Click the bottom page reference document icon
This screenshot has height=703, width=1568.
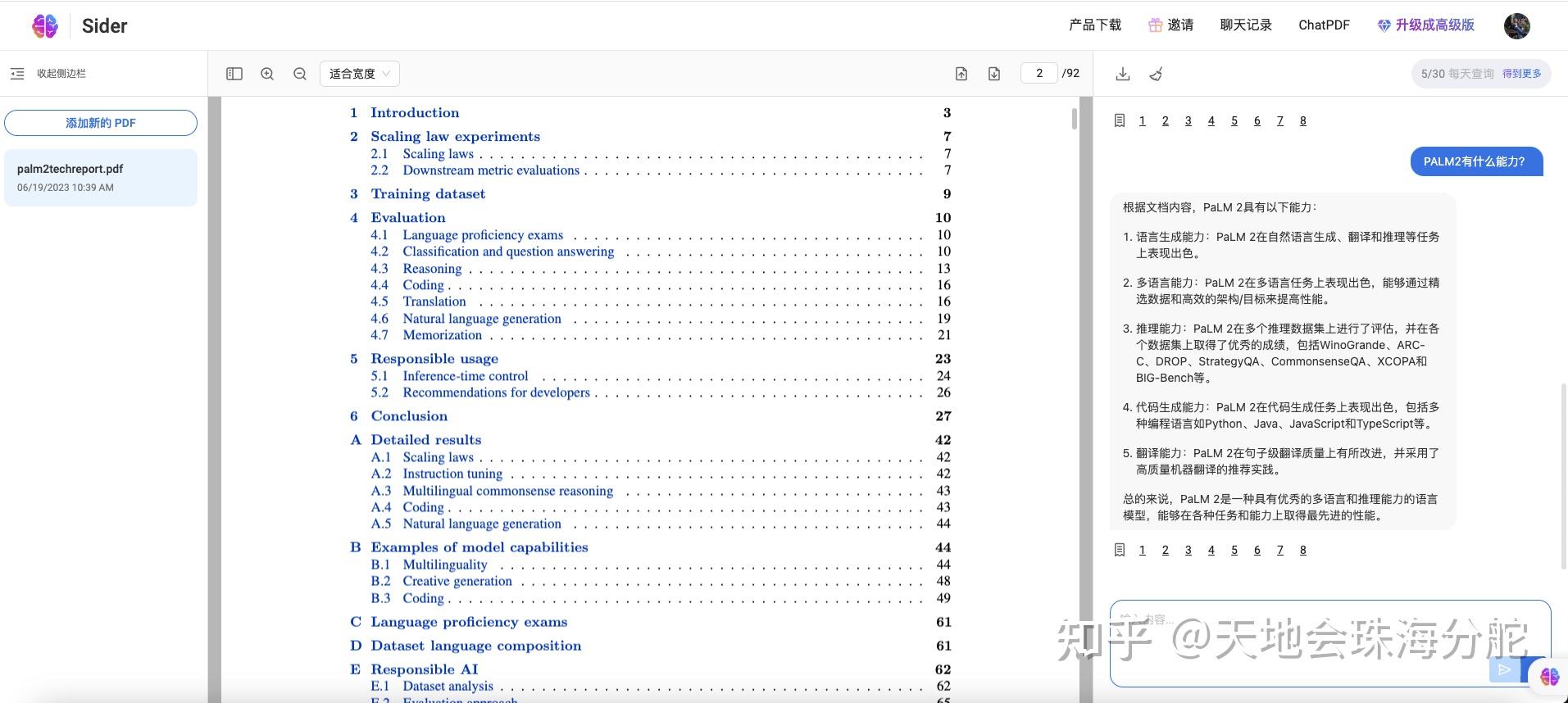[1120, 551]
